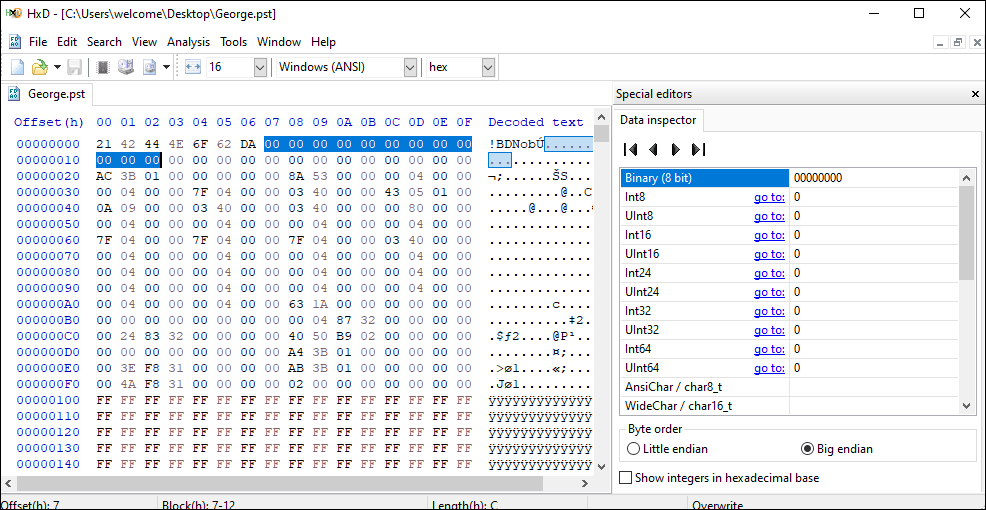Open the Help menu
Image resolution: width=986 pixels, height=510 pixels.
(x=323, y=42)
